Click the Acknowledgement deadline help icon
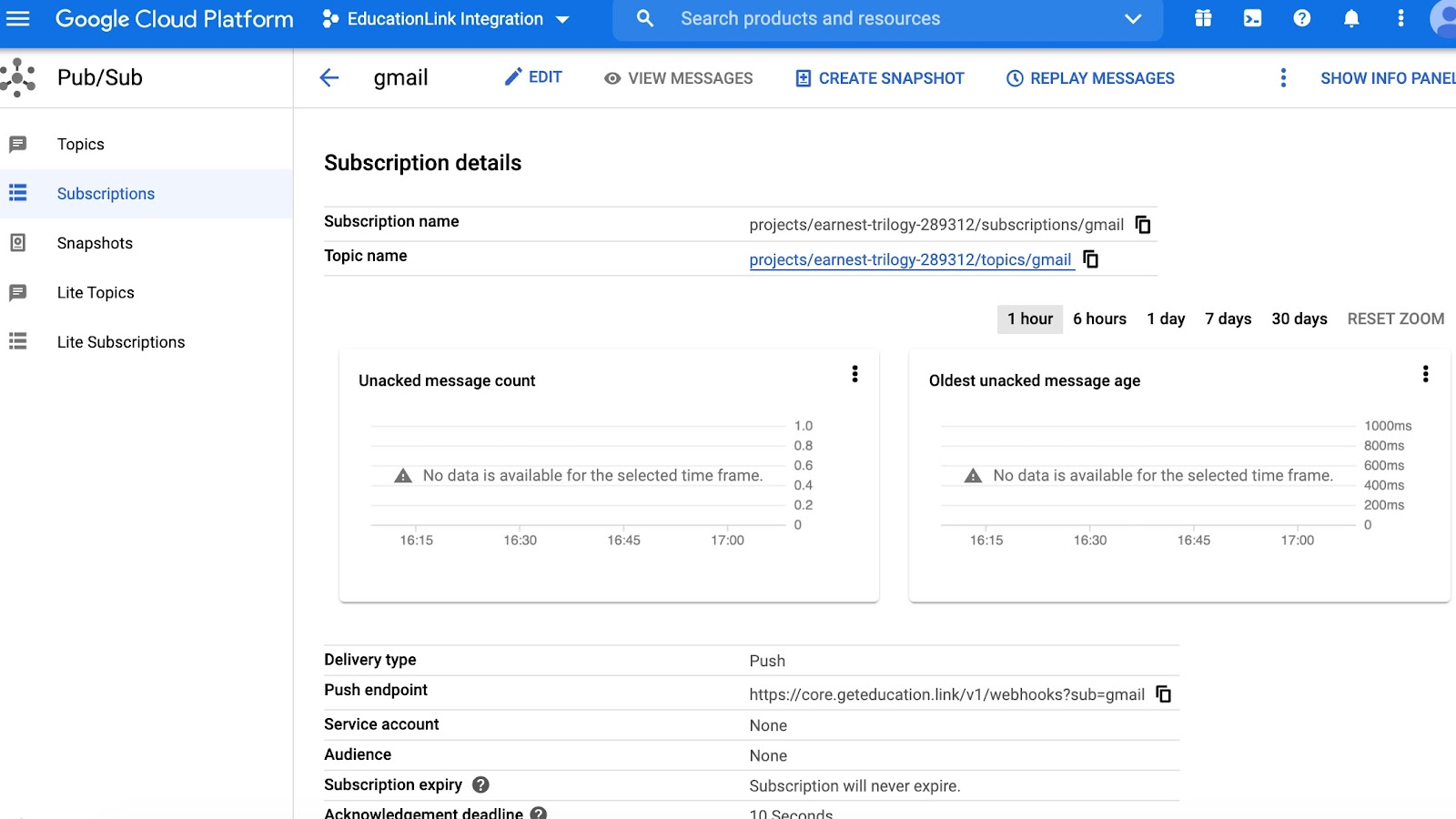Screen dimensions: 1456x819 coord(539,814)
